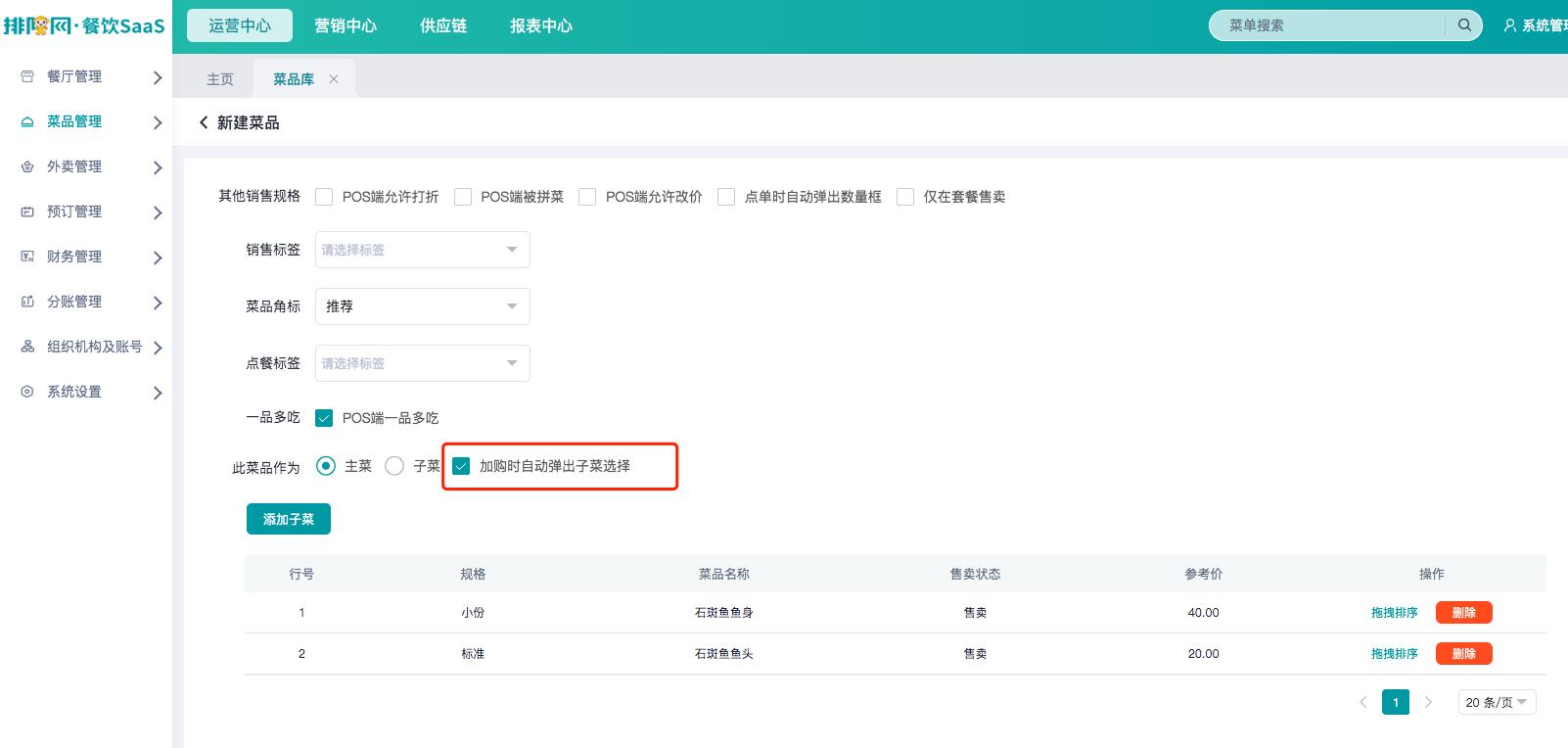This screenshot has width=1568, height=748.
Task: Click the 外卖管理 takeout icon
Action: click(x=27, y=166)
